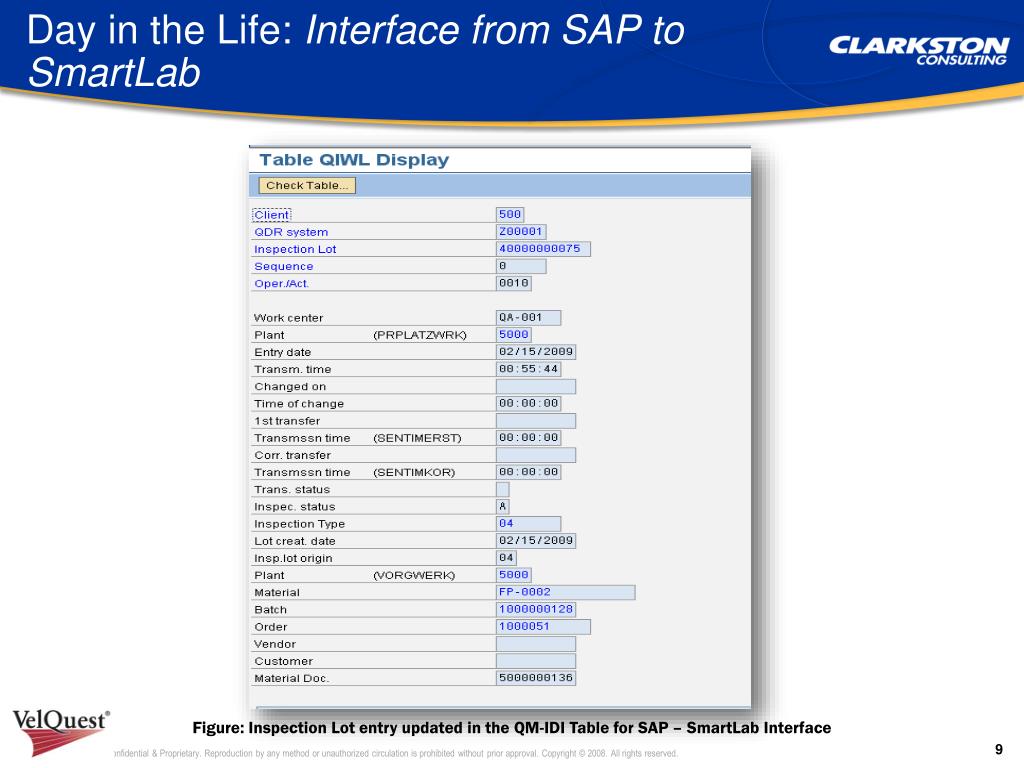Select the Inspec. status field A
The height and width of the screenshot is (768, 1024).
(x=503, y=506)
